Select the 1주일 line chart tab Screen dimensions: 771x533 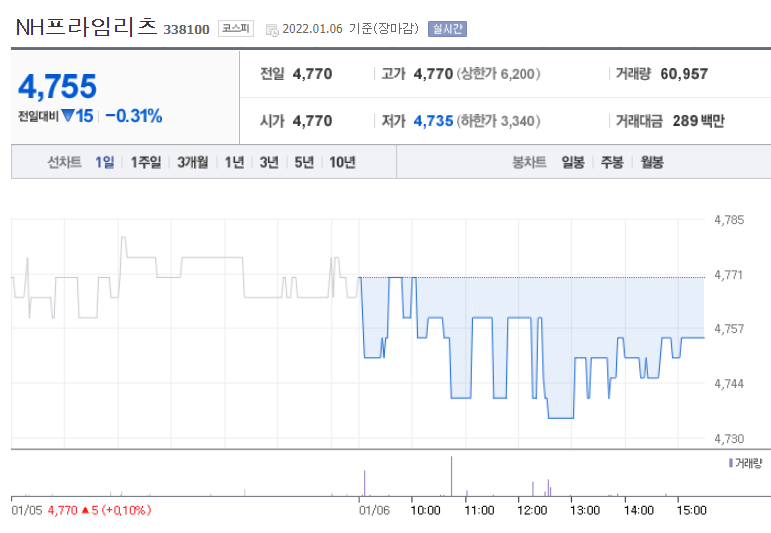[x=146, y=162]
